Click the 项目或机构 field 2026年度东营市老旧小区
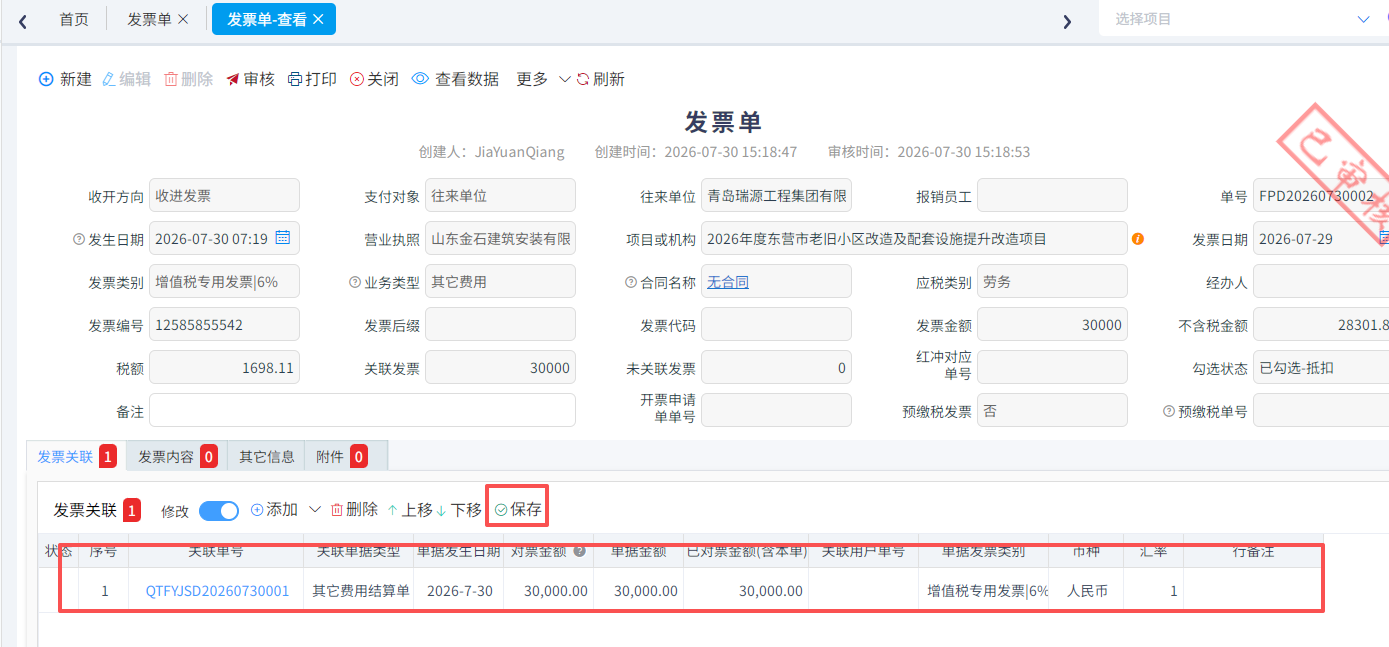The width and height of the screenshot is (1389, 647). [914, 239]
